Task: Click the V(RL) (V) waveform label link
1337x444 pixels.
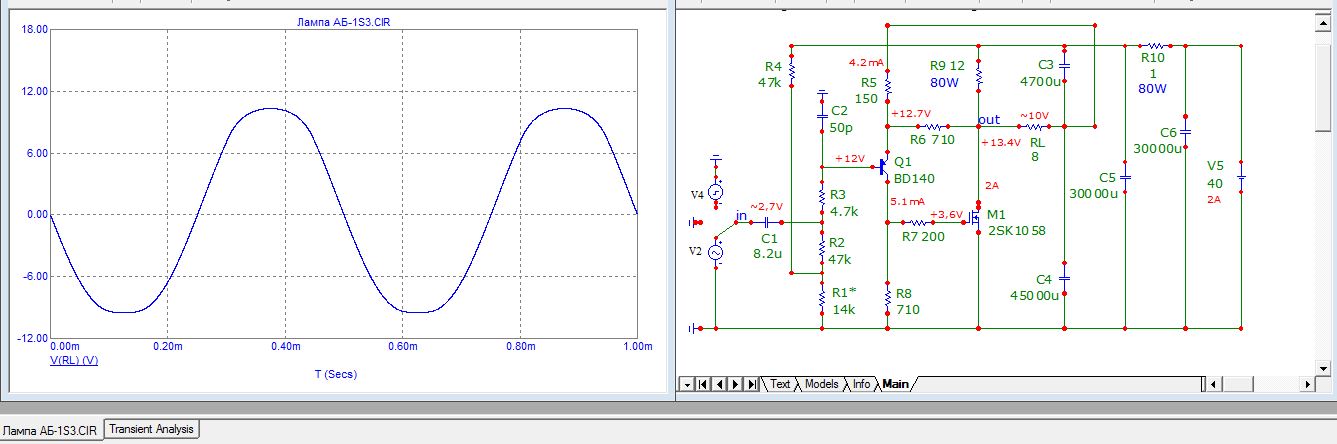Action: coord(74,360)
